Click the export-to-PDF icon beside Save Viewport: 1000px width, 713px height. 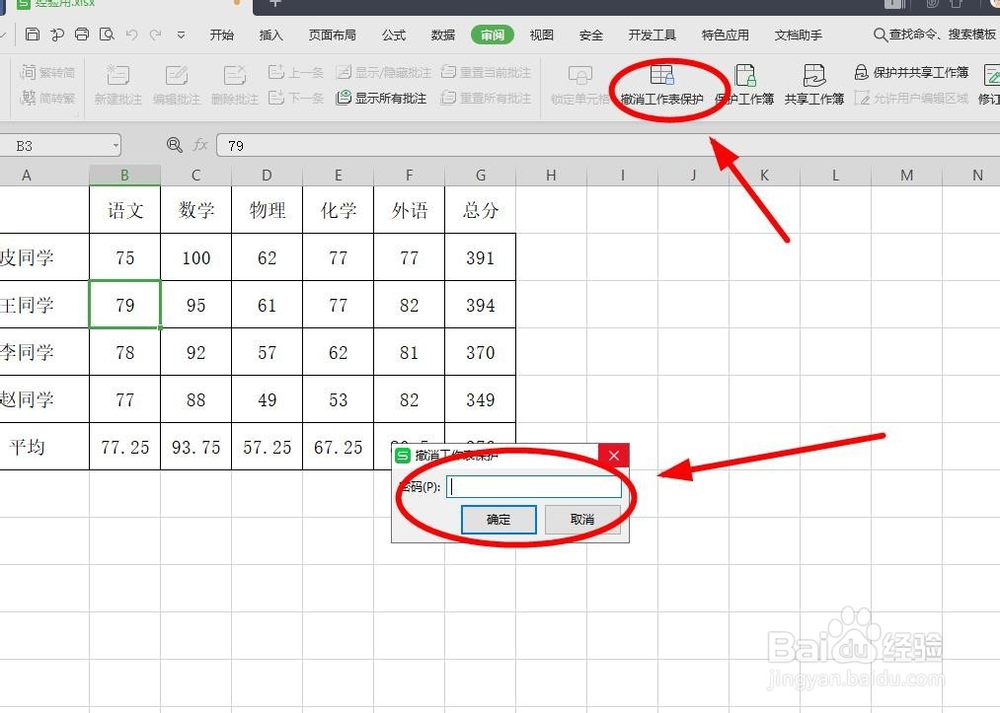pyautogui.click(x=57, y=34)
